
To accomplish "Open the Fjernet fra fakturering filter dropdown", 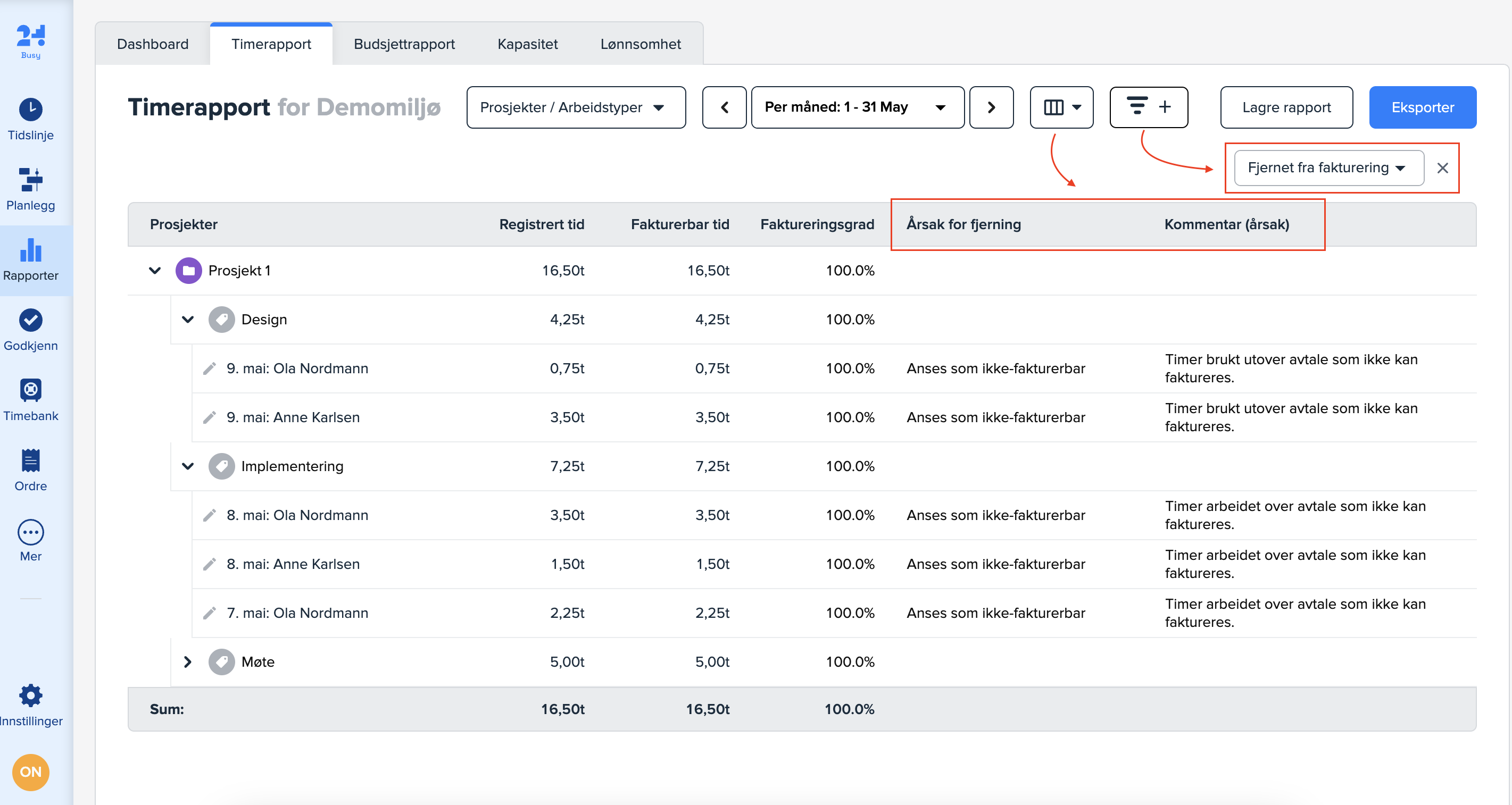I will pyautogui.click(x=1328, y=168).
